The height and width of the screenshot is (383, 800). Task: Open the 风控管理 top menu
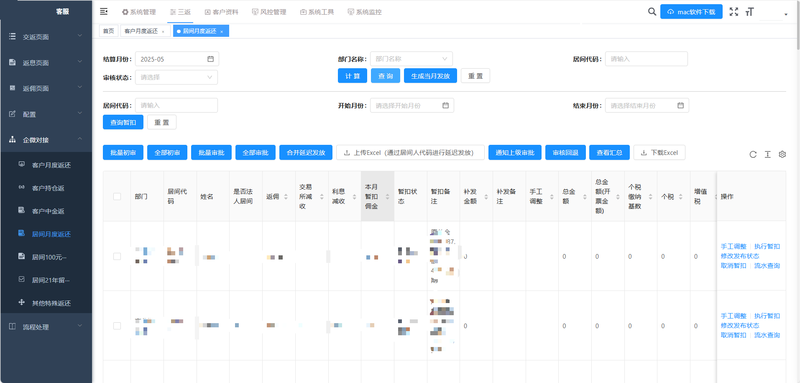[269, 12]
